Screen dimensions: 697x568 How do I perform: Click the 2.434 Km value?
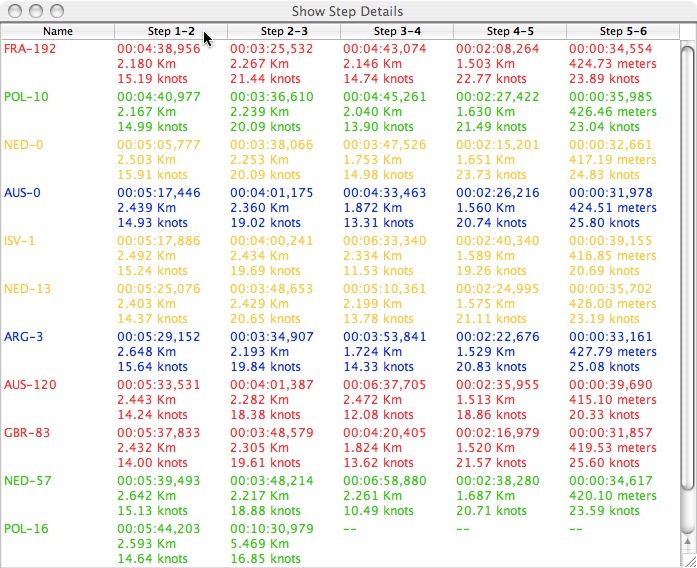click(260, 256)
